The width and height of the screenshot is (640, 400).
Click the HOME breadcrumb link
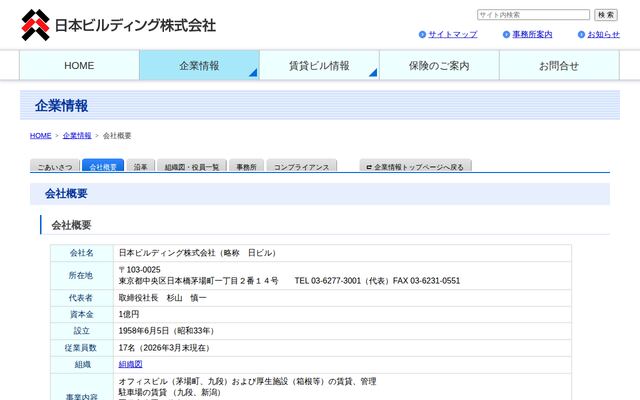pos(40,136)
